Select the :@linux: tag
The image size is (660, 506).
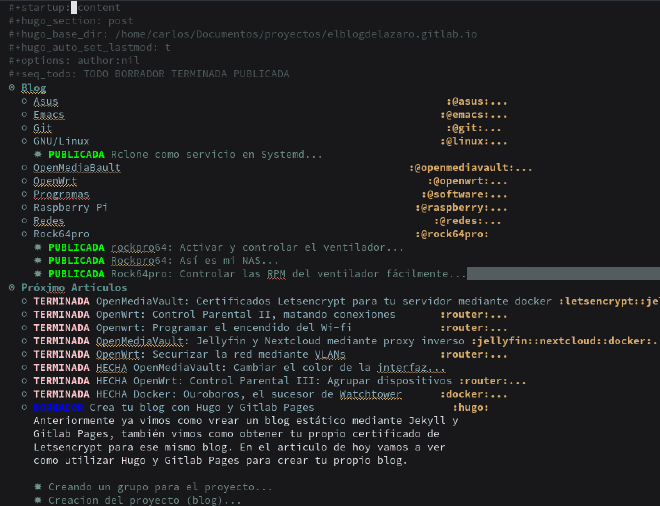tap(464, 141)
